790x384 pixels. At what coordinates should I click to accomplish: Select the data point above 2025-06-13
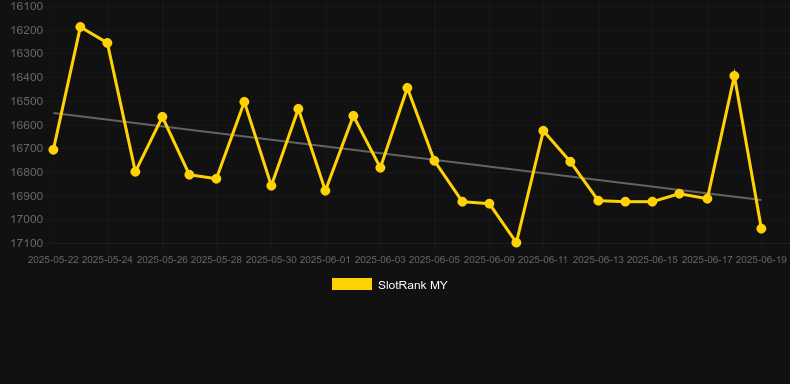pyautogui.click(x=598, y=201)
